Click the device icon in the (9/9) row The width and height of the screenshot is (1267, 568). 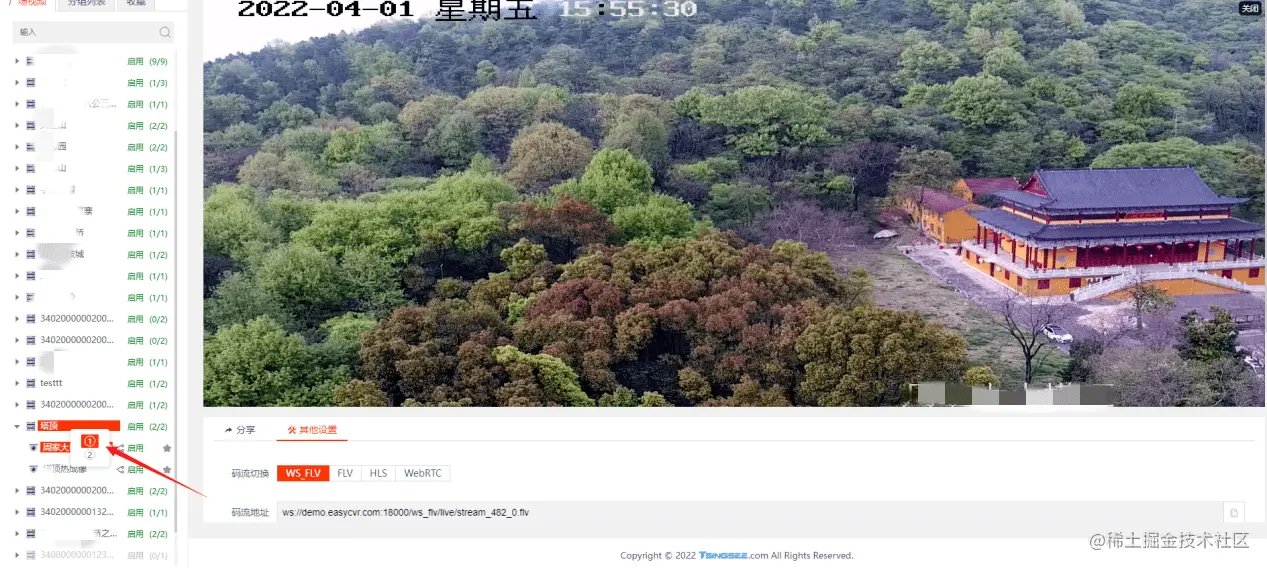pos(31,61)
